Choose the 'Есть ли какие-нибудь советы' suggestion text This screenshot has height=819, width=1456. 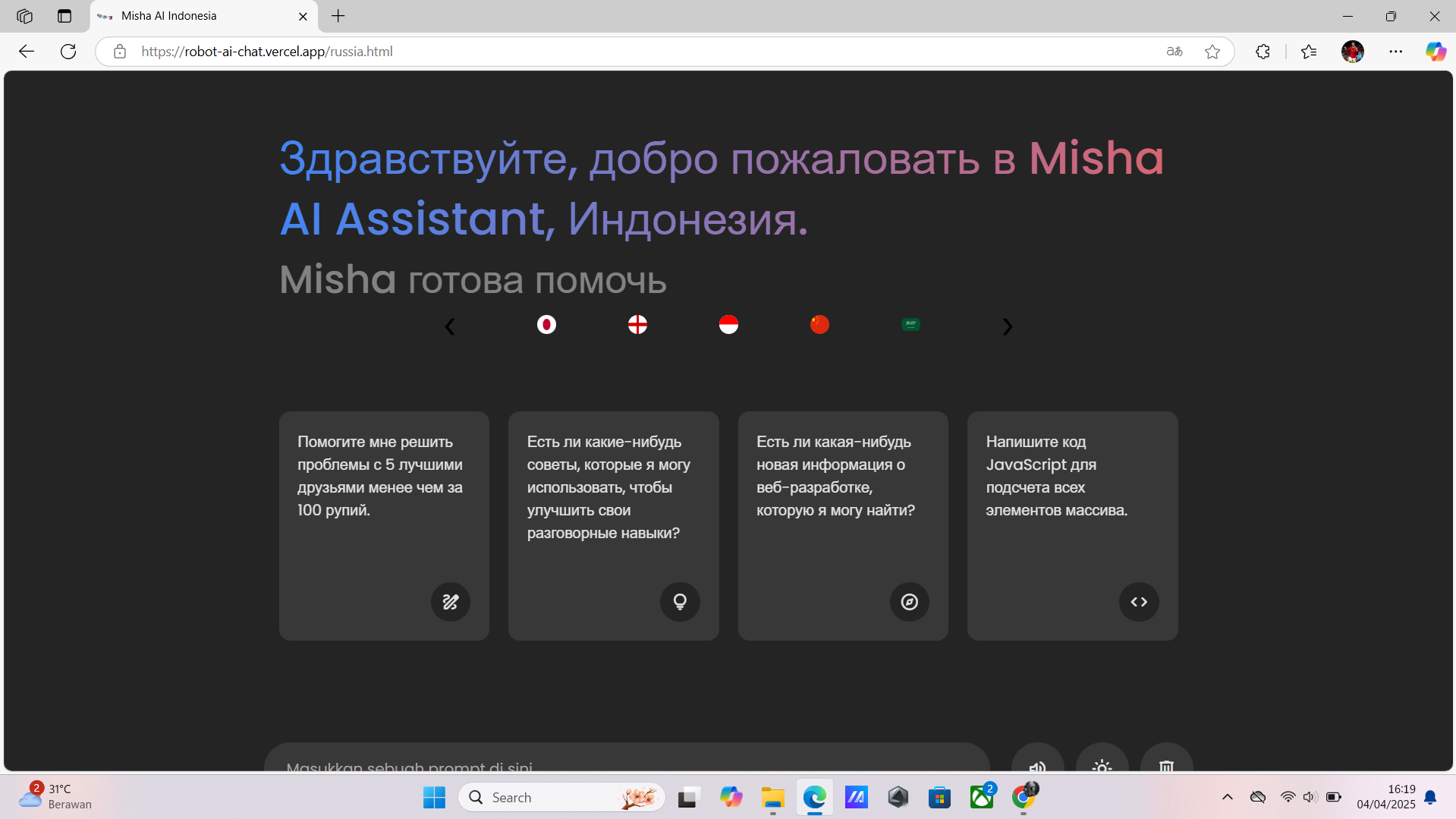coord(609,487)
